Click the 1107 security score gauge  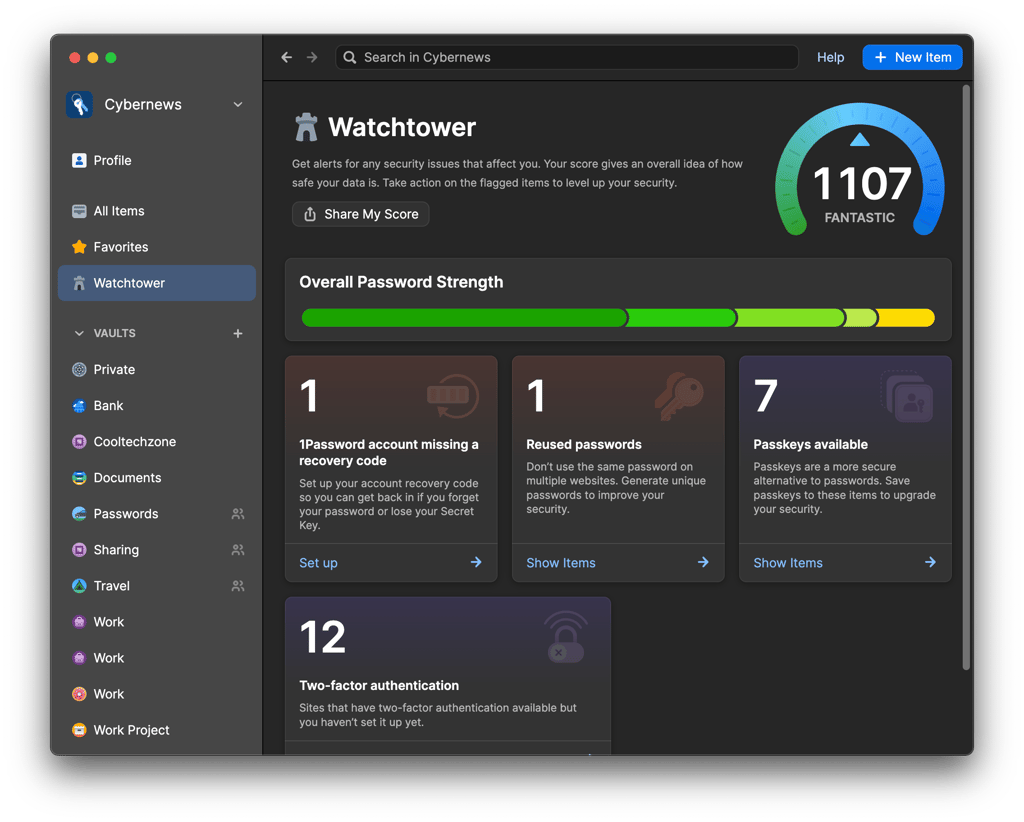[859, 171]
